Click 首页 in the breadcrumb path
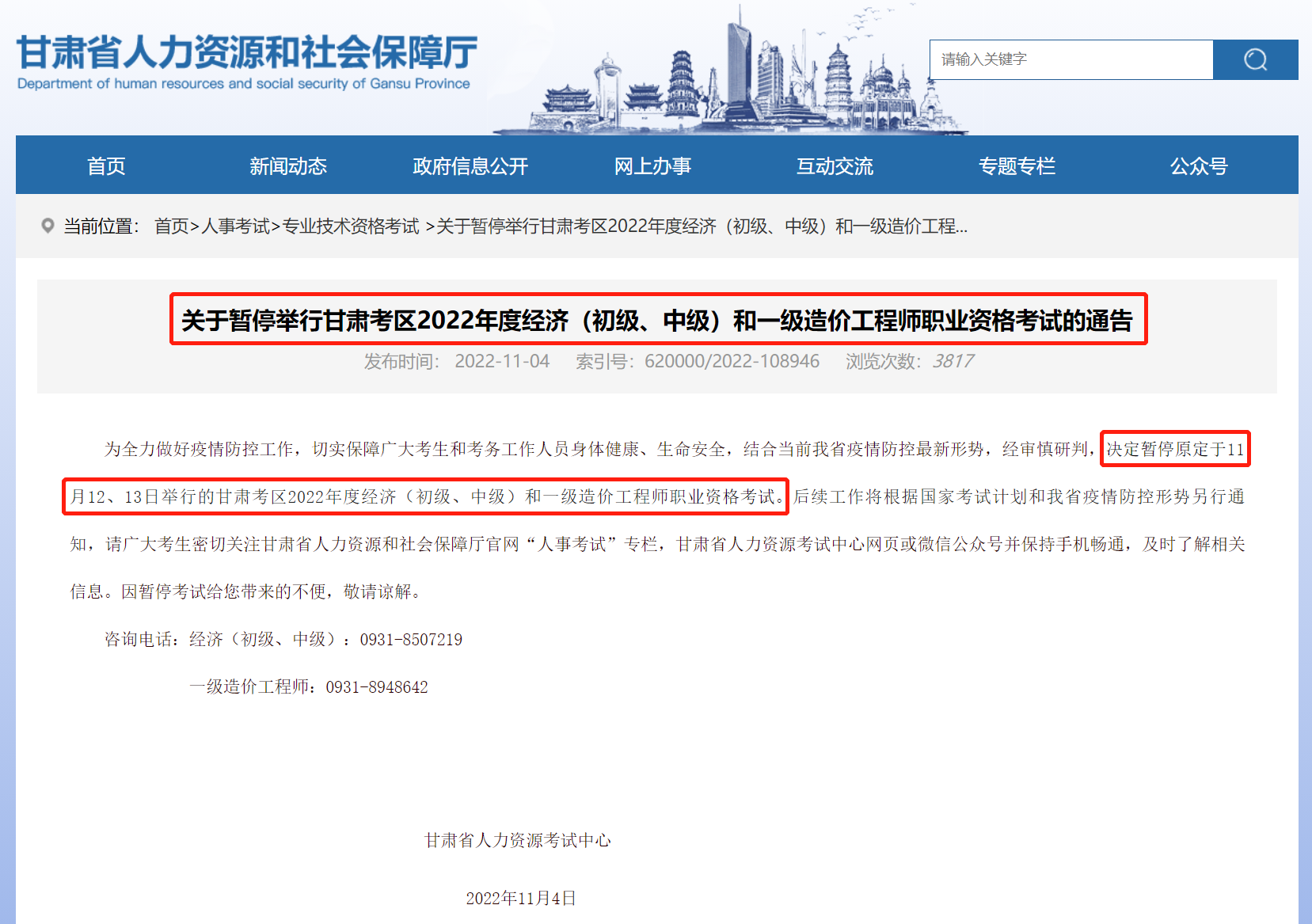 tap(171, 226)
